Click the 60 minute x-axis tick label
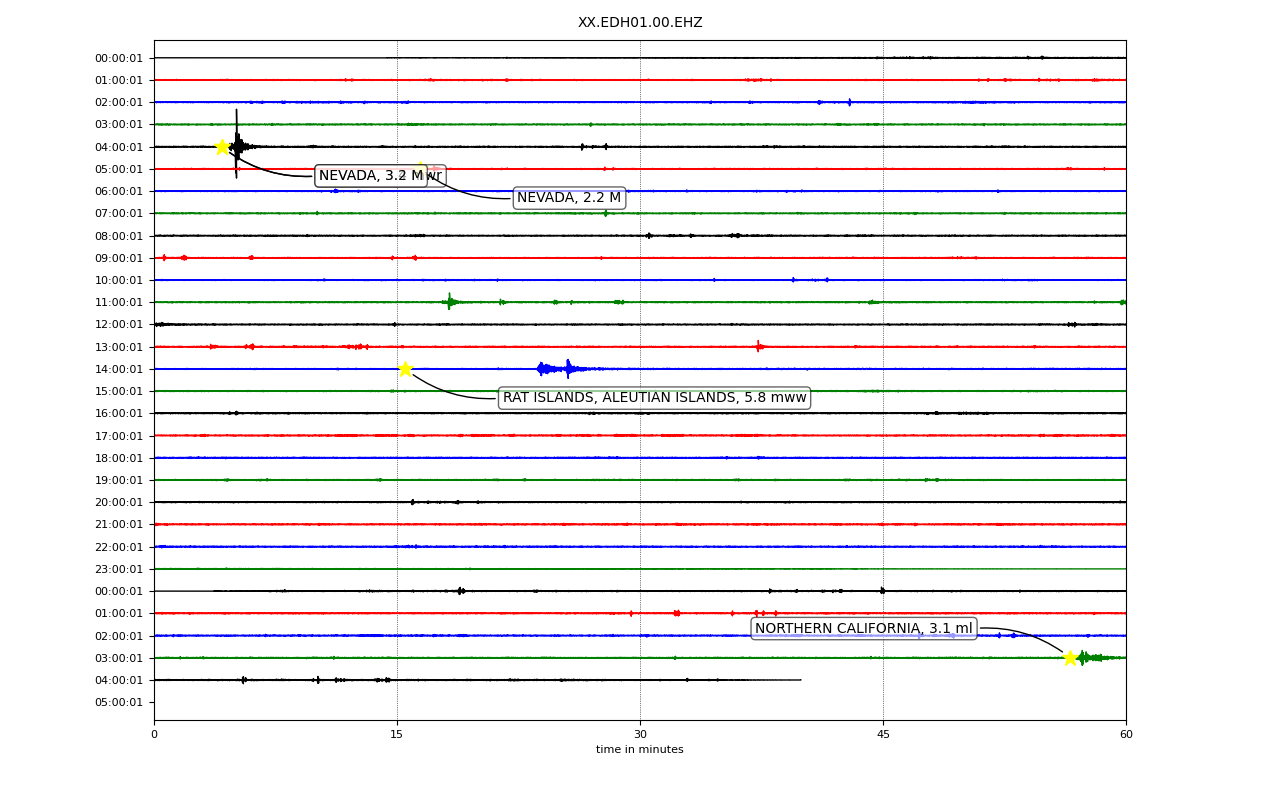 [1126, 734]
